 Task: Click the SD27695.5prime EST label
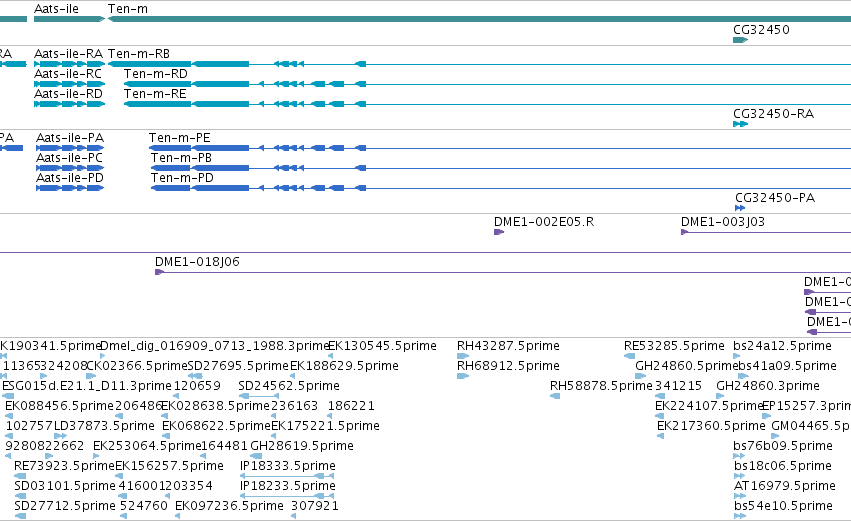pyautogui.click(x=238, y=366)
